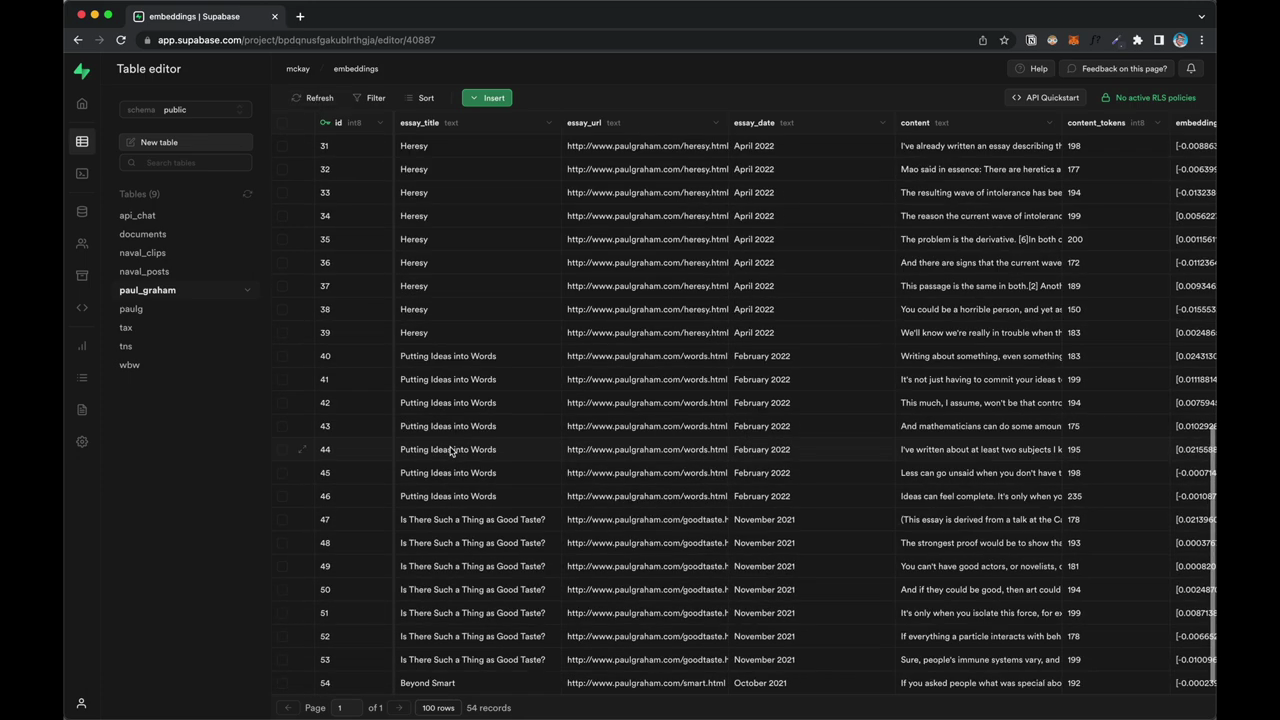Open API Quickstart

[1045, 98]
